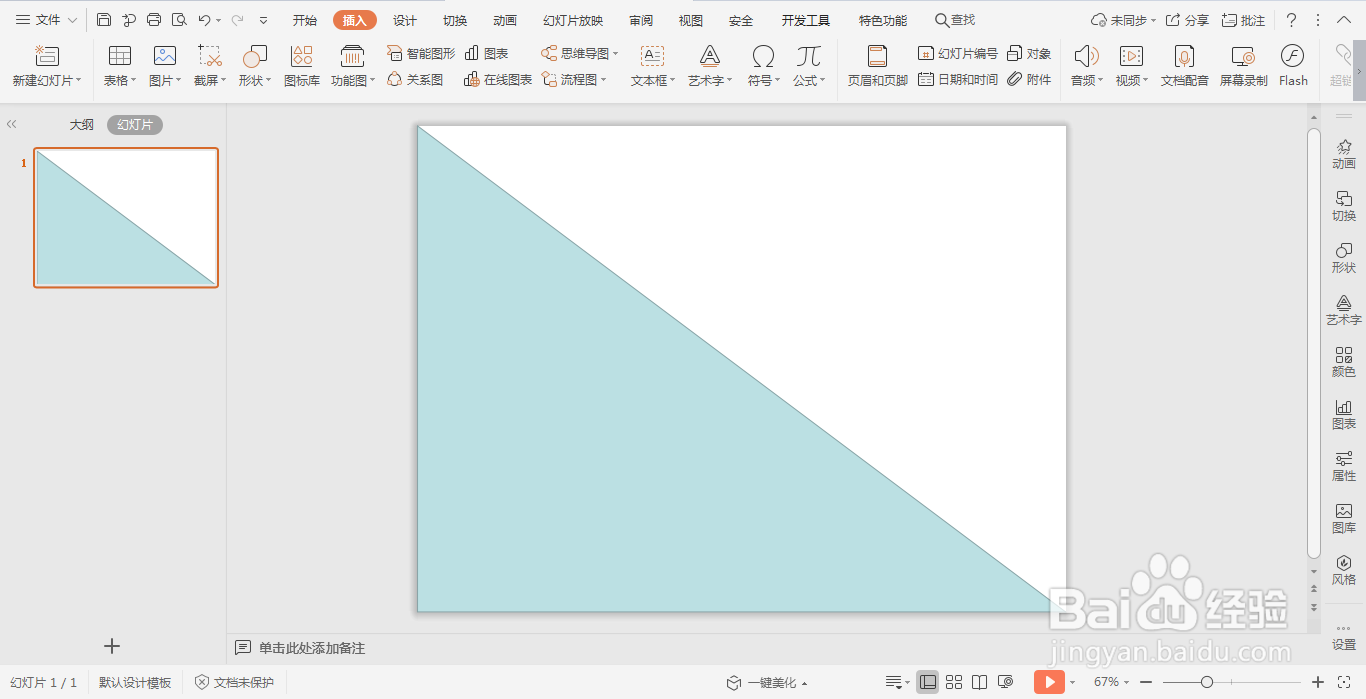Open the 形状 shapes gallery
Image resolution: width=1366 pixels, height=699 pixels.
click(255, 66)
